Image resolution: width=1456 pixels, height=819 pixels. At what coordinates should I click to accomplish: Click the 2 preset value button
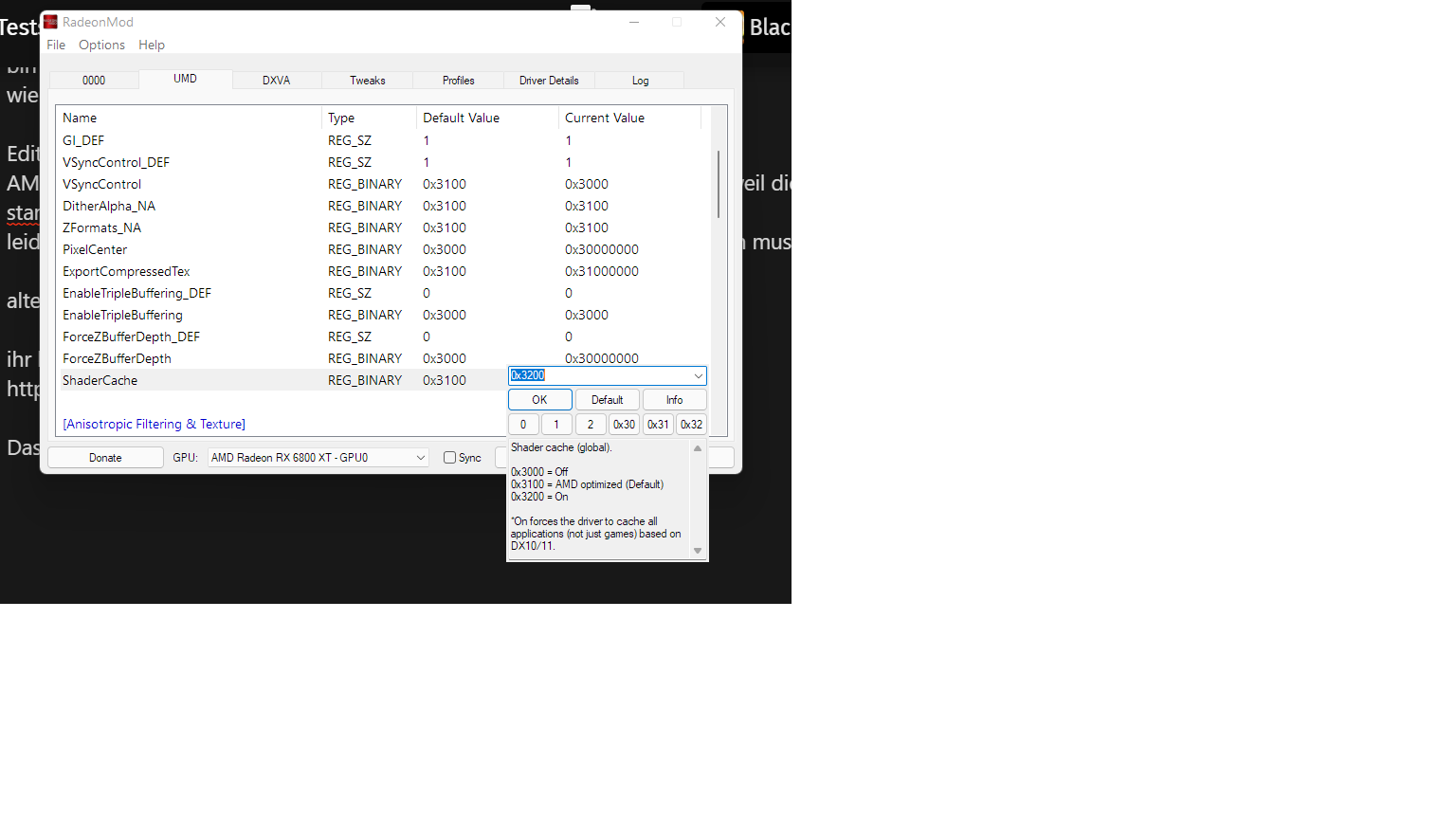(591, 425)
